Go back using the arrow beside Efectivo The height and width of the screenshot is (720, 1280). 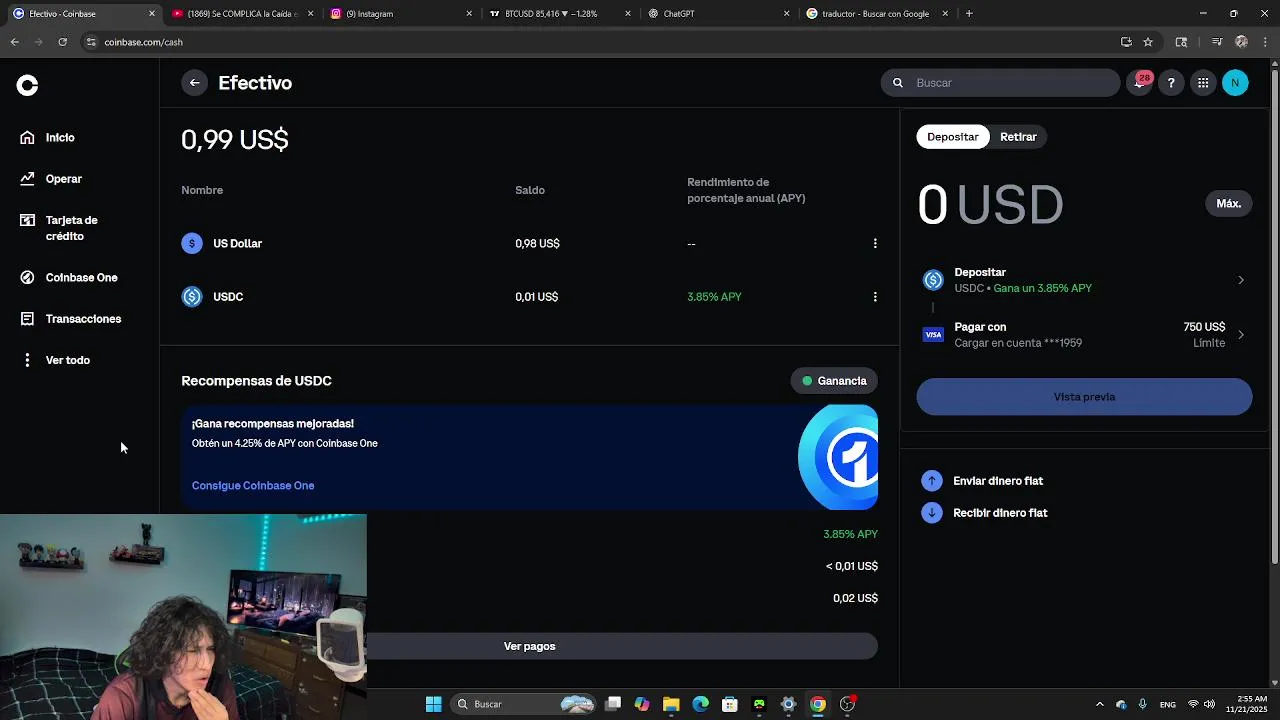(194, 83)
